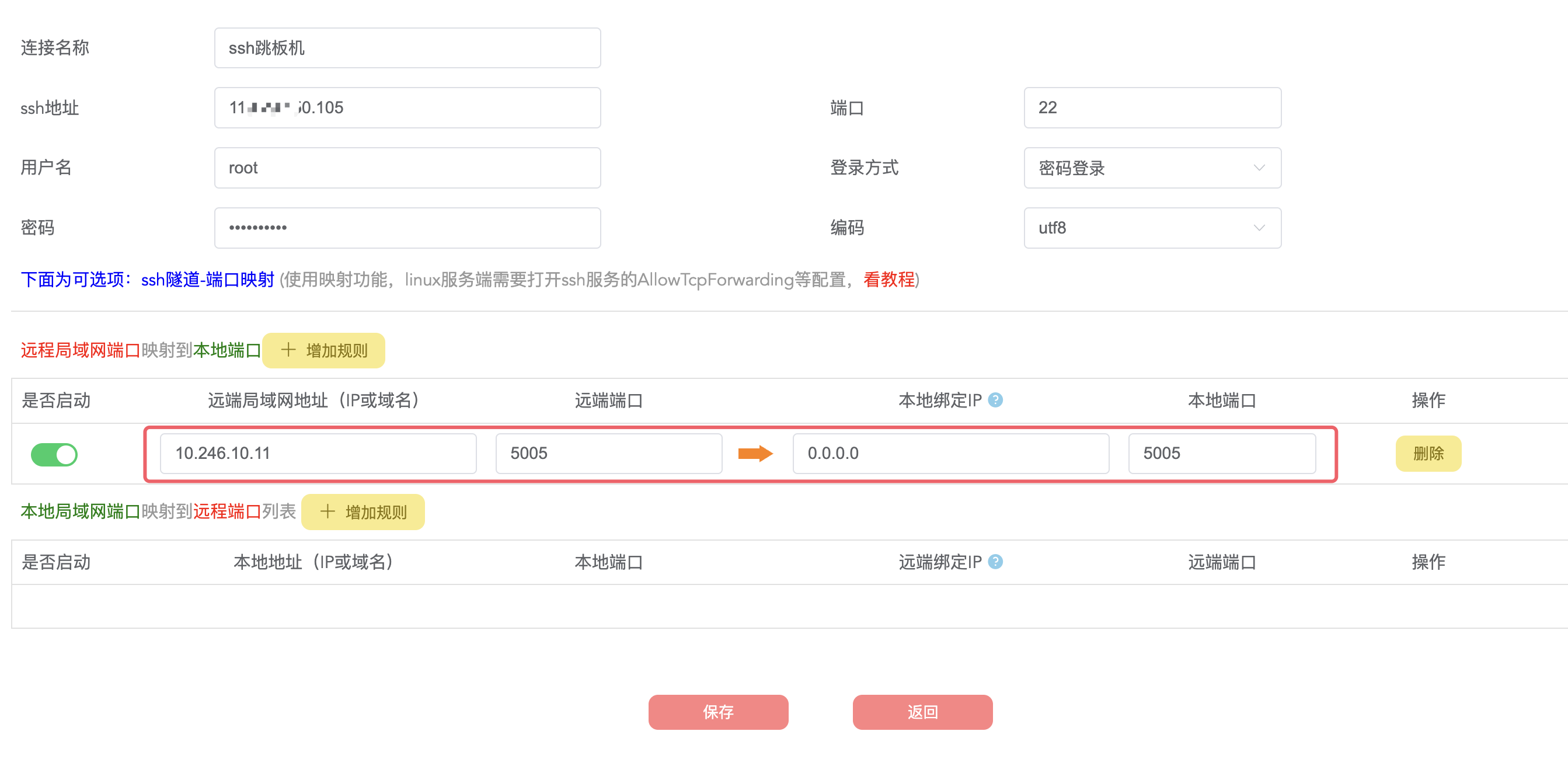1568x759 pixels.
Task: Expand the 编码 dropdown showing utf8
Action: (1152, 228)
